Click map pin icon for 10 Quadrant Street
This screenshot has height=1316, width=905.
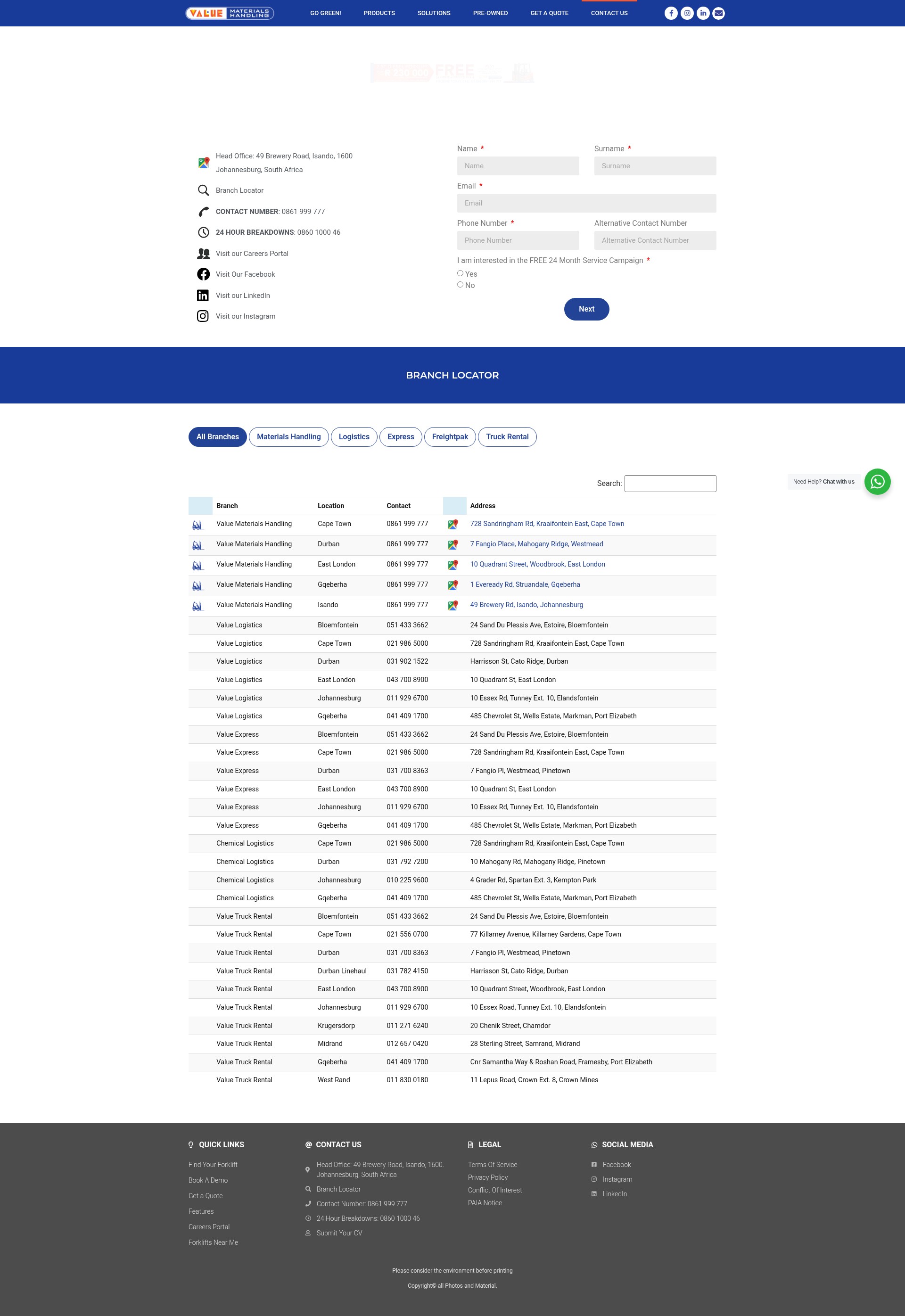[452, 565]
